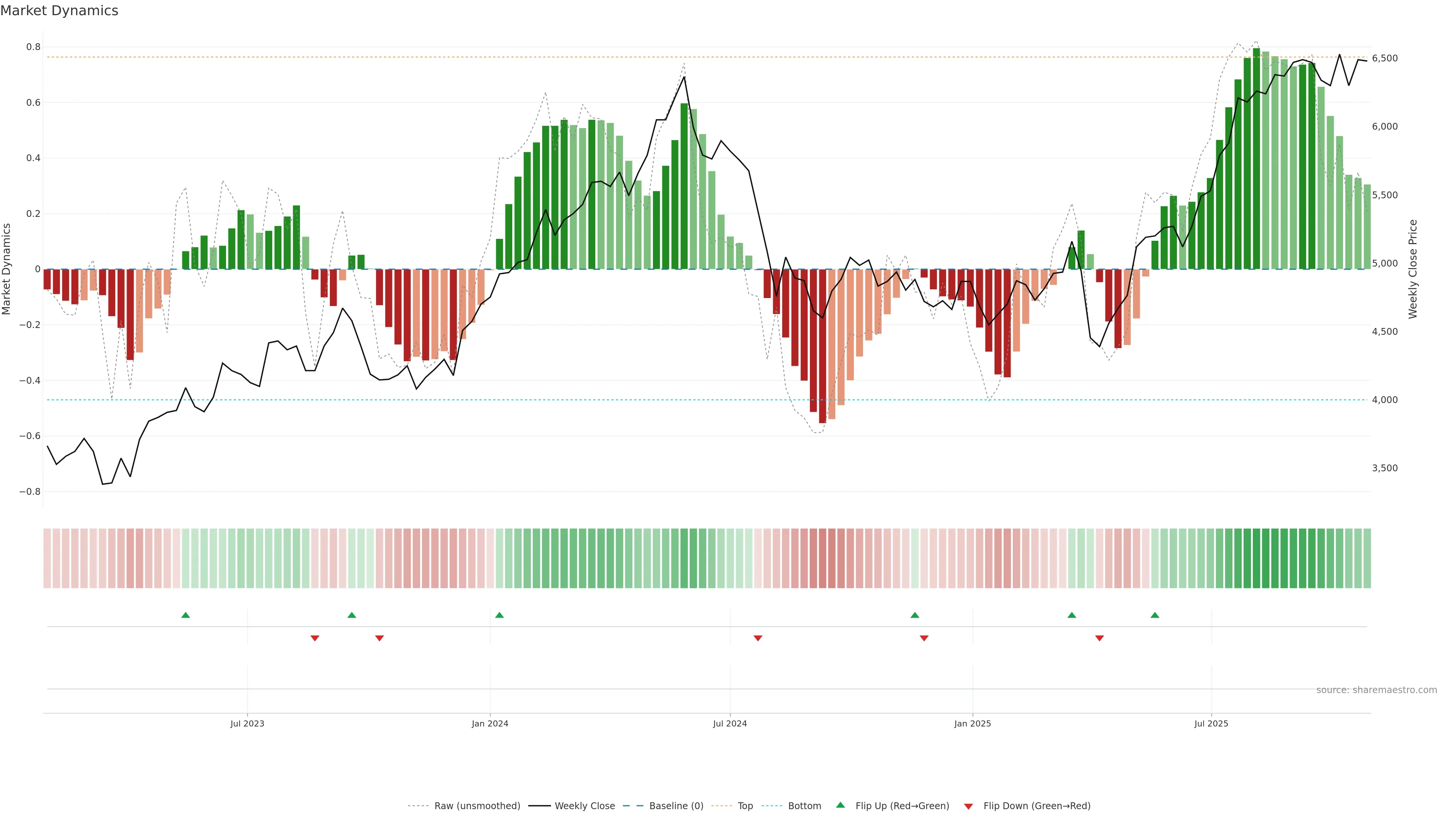This screenshot has height=819, width=1456.
Task: Toggle the Baseline (0) legend entry
Action: pyautogui.click(x=676, y=806)
